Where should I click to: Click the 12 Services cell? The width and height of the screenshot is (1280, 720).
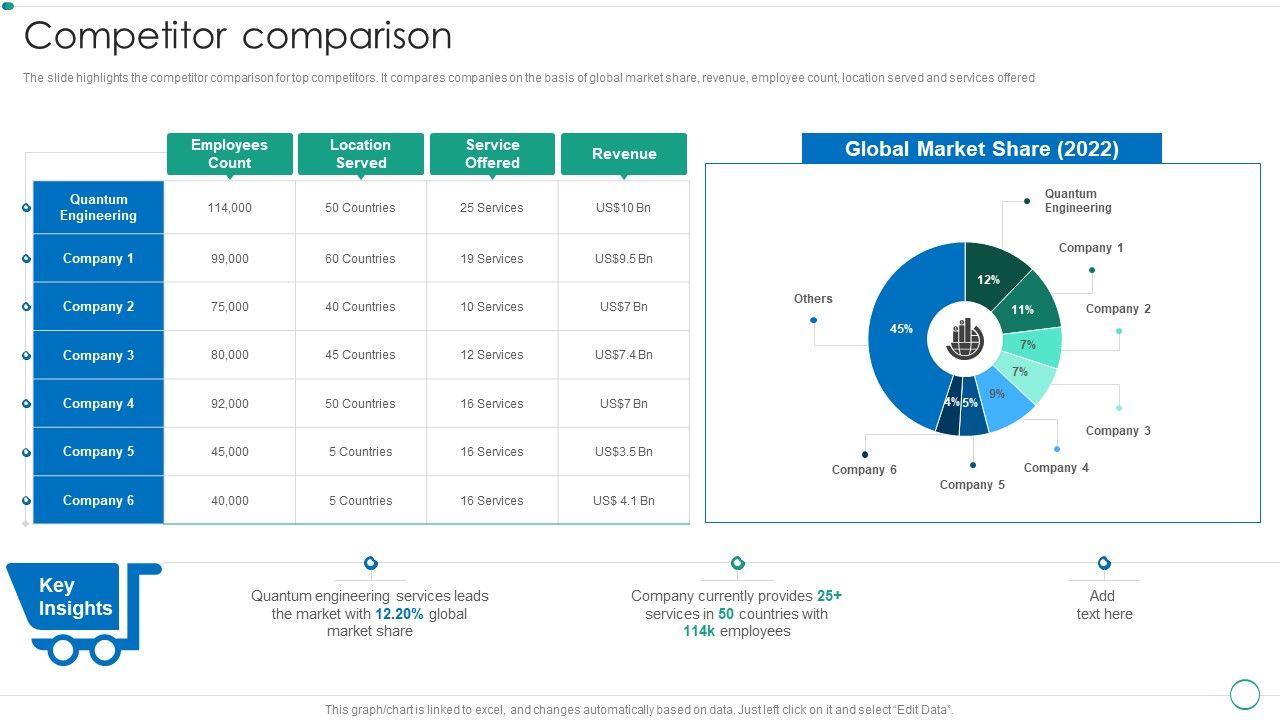pyautogui.click(x=492, y=355)
